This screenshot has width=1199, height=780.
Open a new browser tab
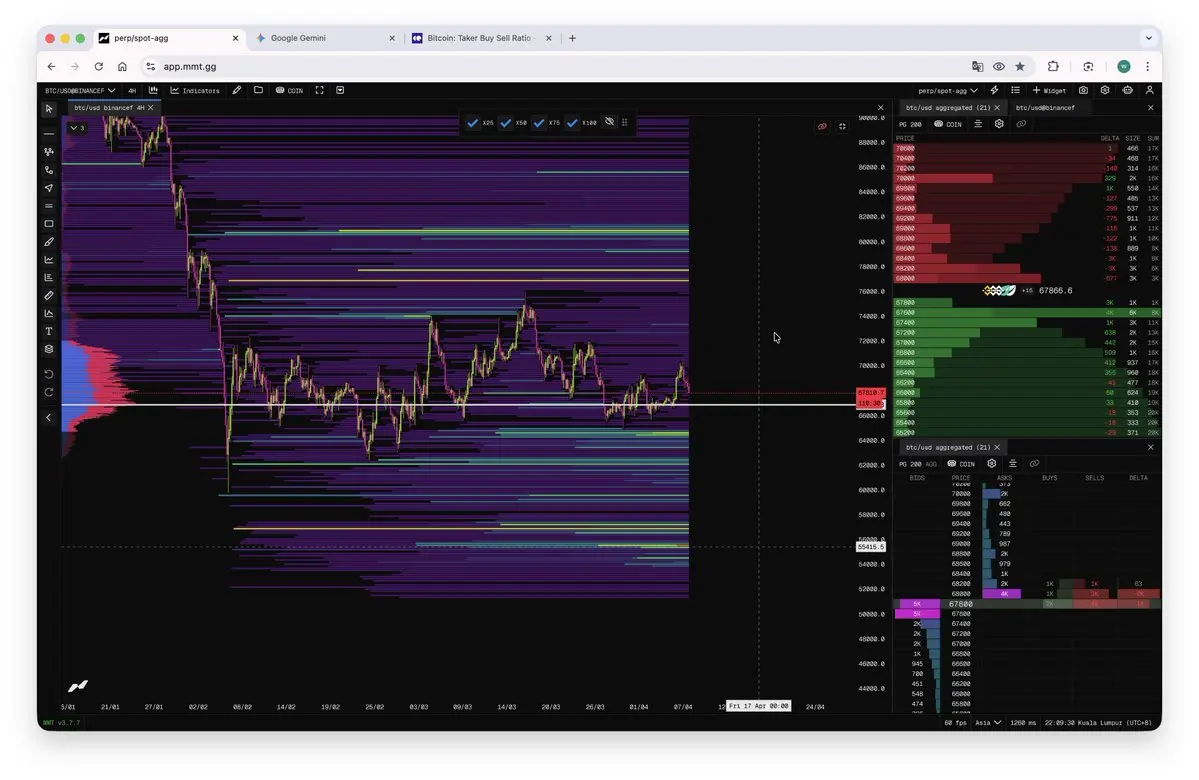pos(572,37)
